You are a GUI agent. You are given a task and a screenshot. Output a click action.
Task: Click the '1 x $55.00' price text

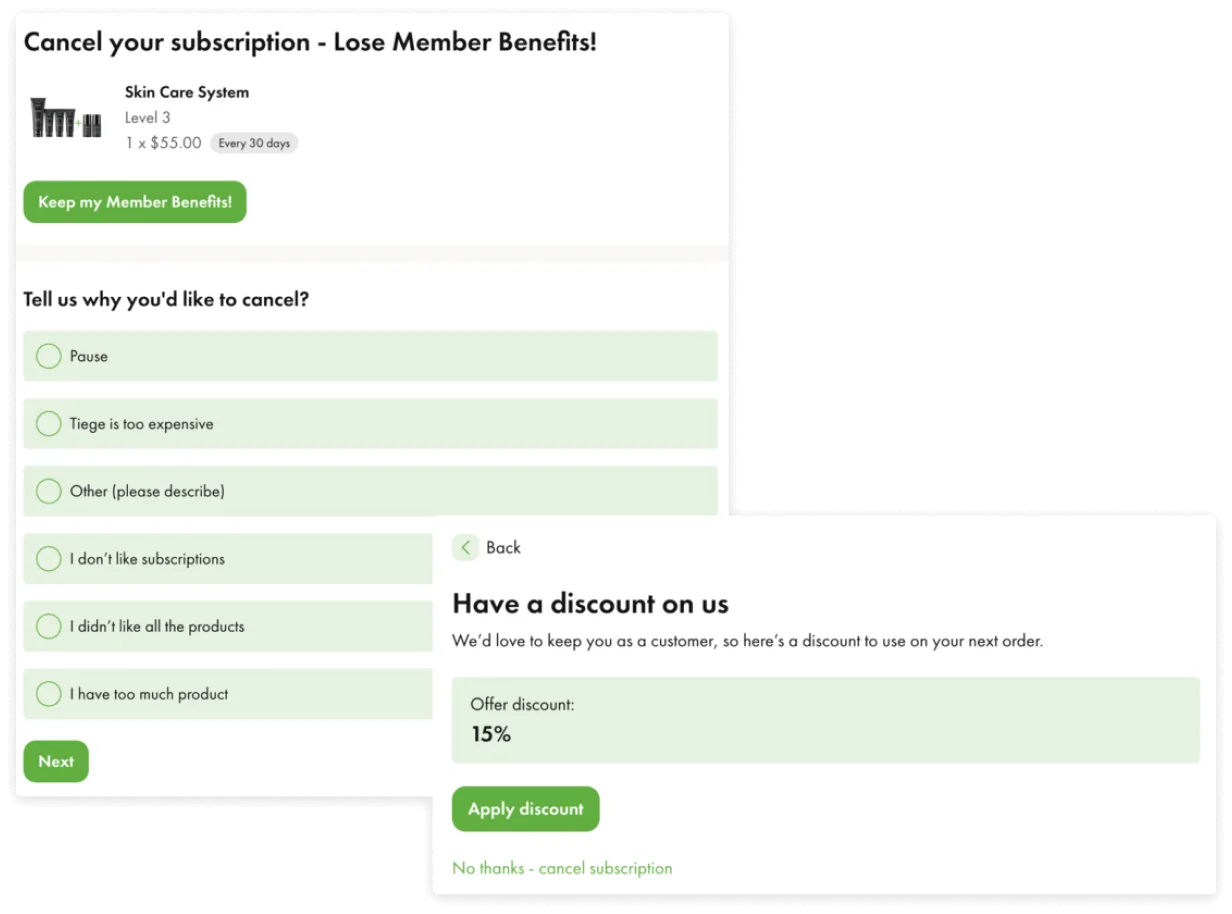coord(163,143)
